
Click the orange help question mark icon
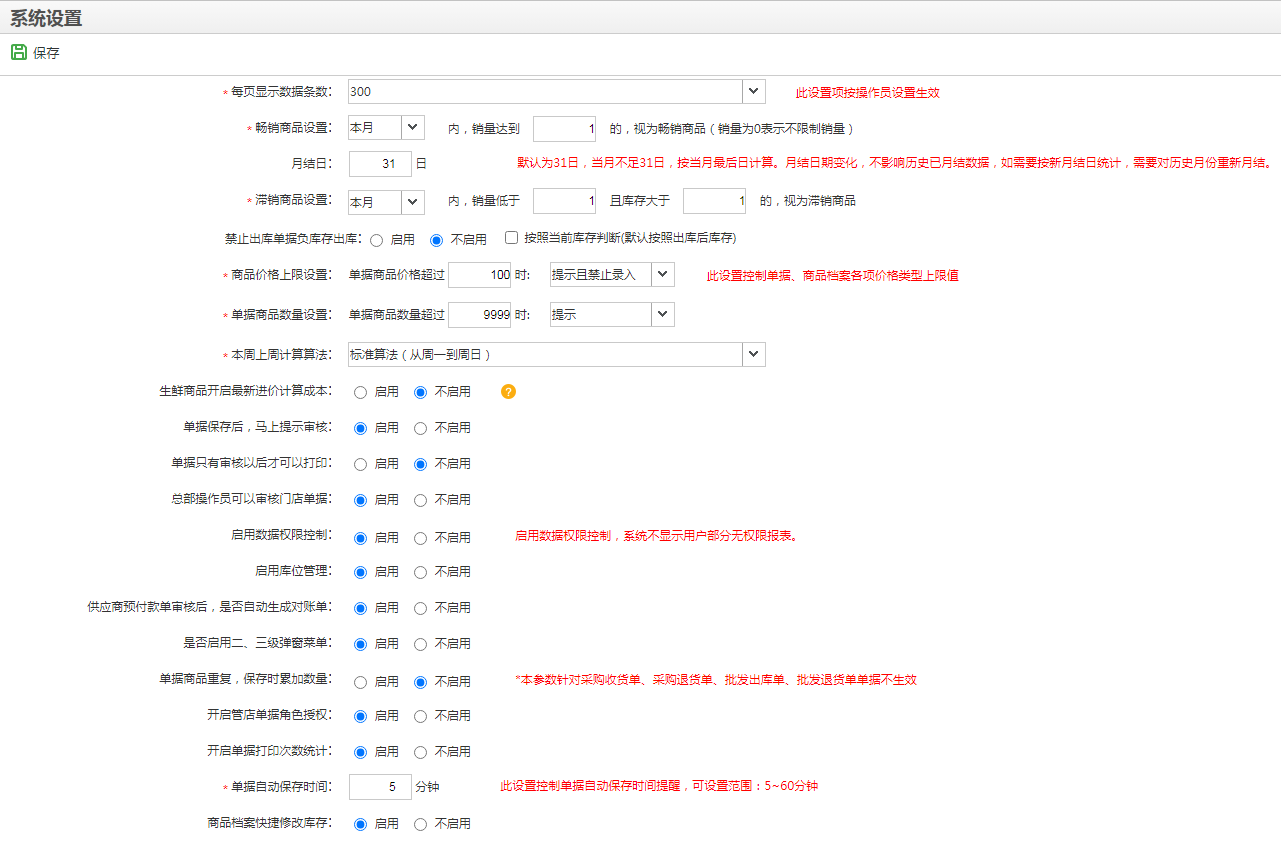pos(508,392)
